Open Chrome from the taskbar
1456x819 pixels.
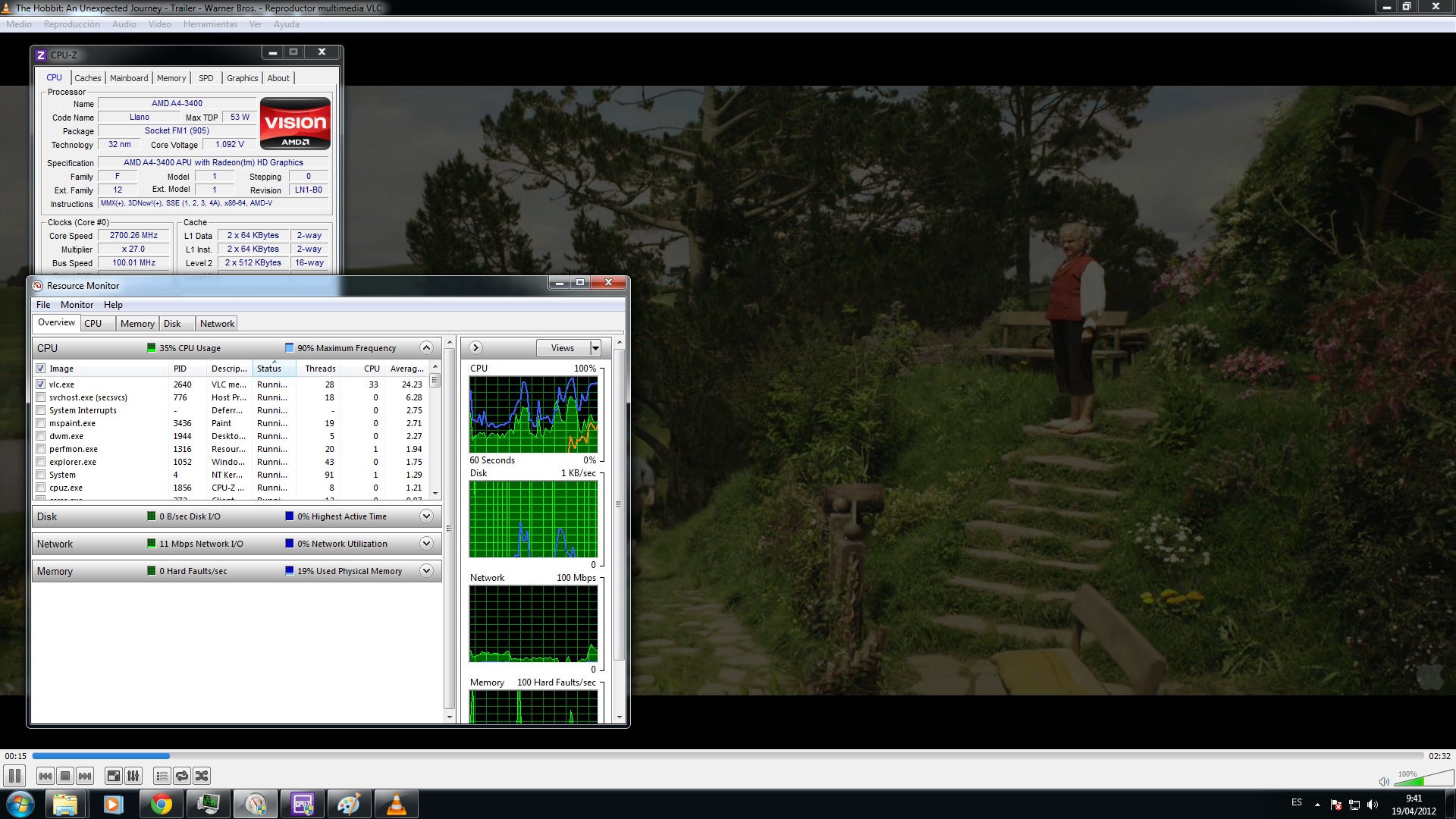161,804
